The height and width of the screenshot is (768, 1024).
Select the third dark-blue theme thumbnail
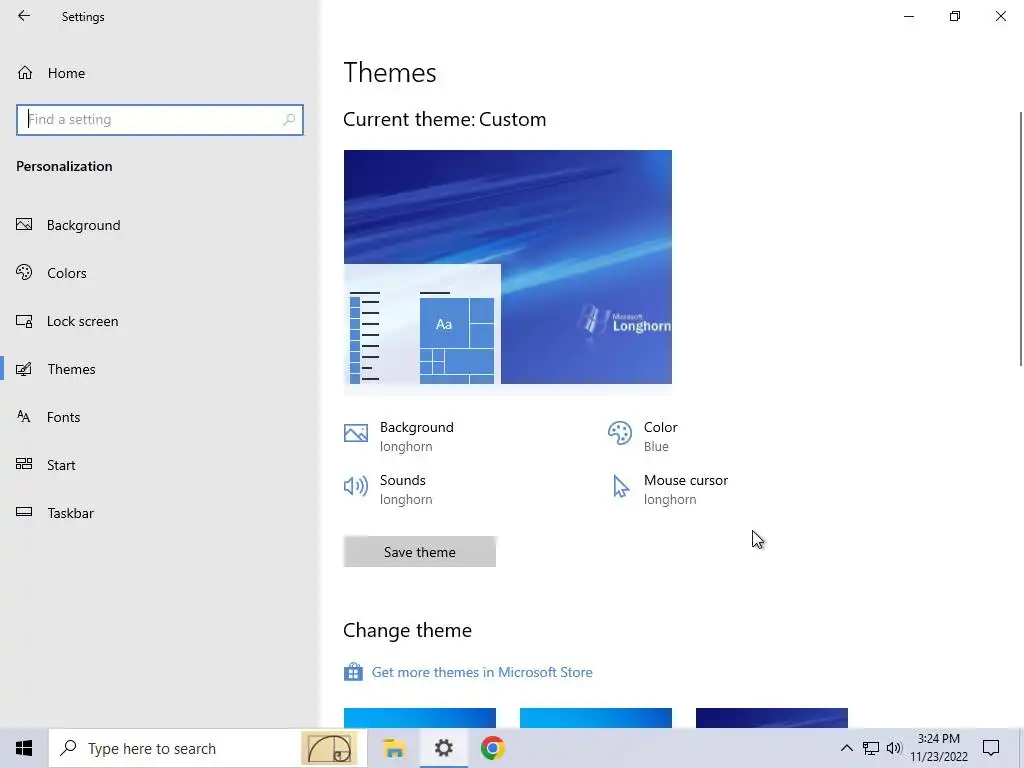tap(772, 717)
